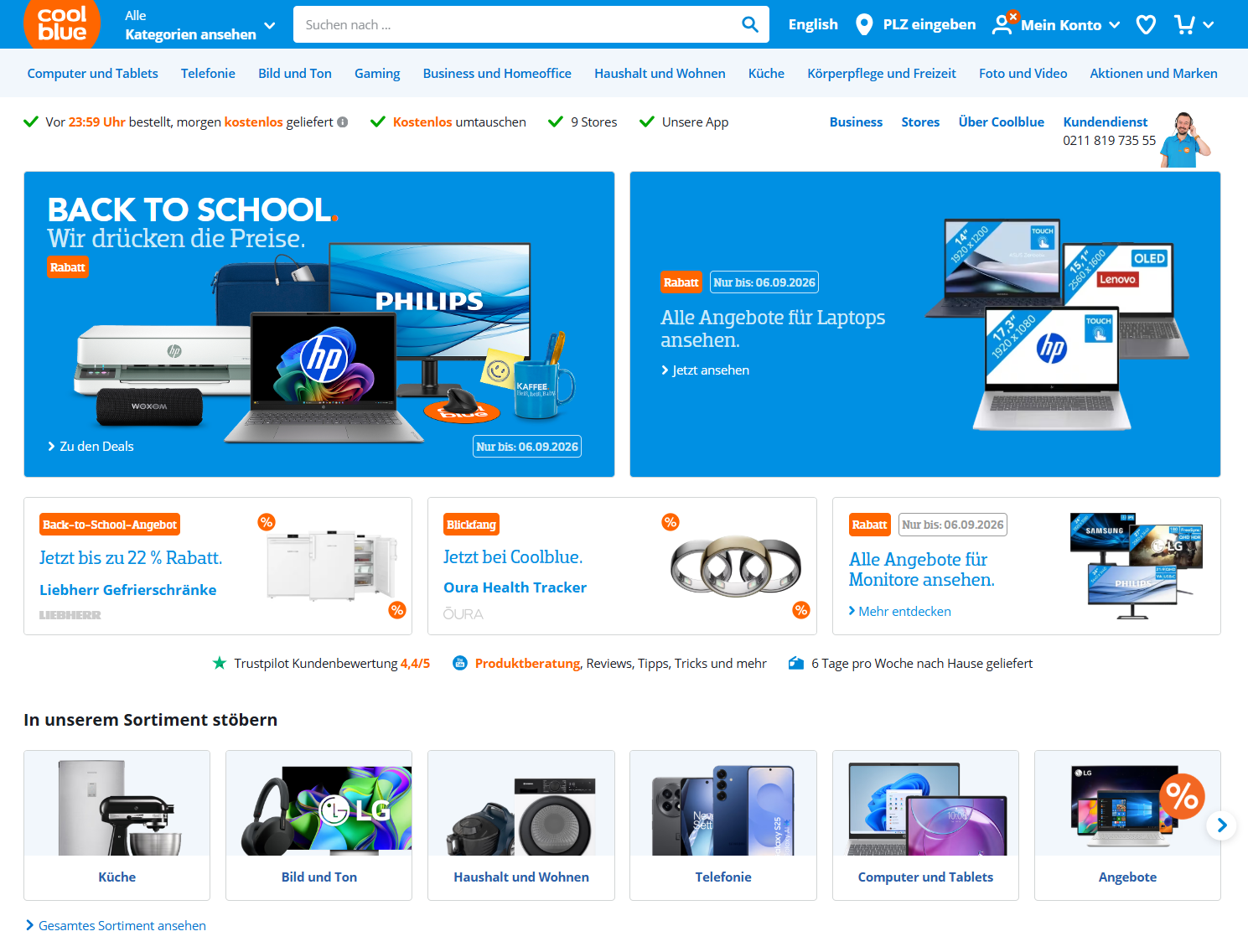Click the search magnifier icon
The height and width of the screenshot is (952, 1248).
(x=750, y=24)
